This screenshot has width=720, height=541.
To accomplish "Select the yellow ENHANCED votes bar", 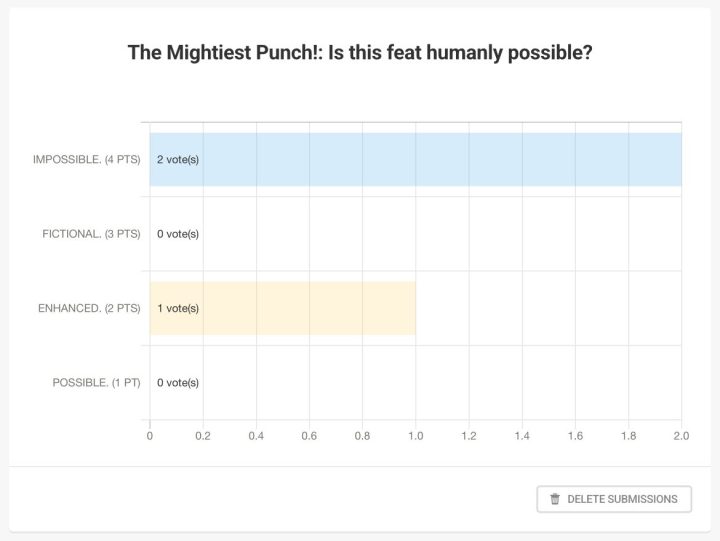I will (x=283, y=308).
